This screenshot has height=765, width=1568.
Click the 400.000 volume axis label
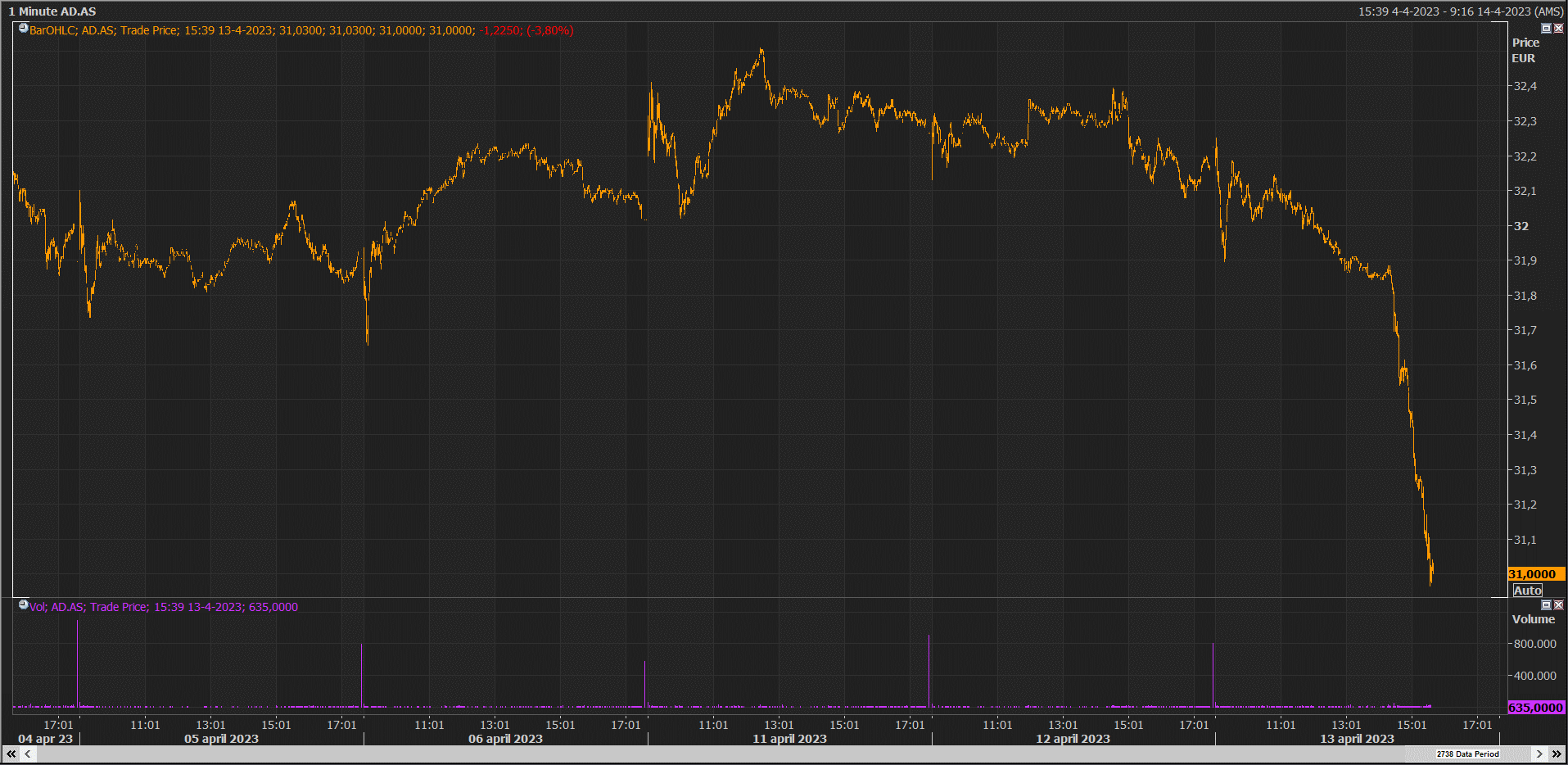1534,676
